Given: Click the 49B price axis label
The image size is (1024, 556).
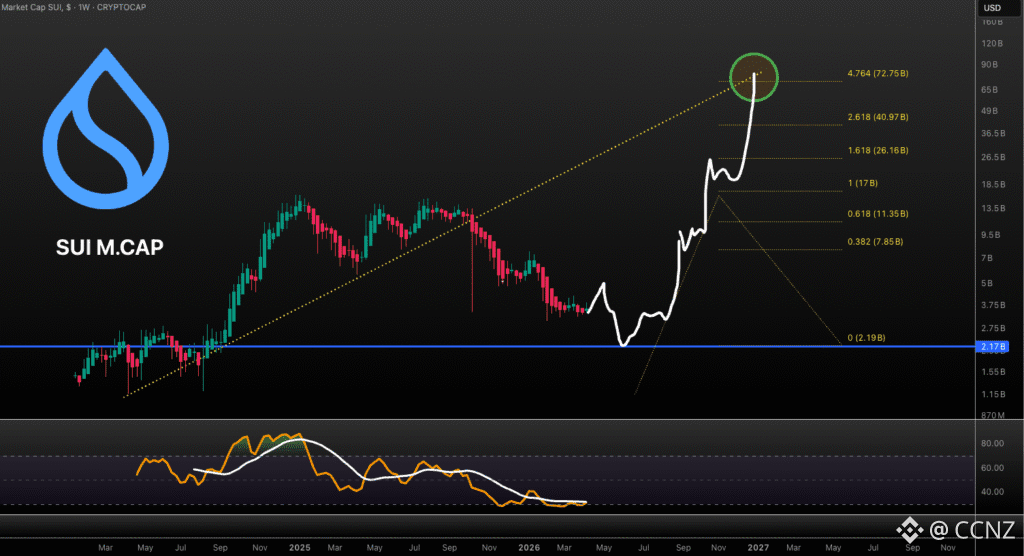Looking at the screenshot, I should (990, 111).
